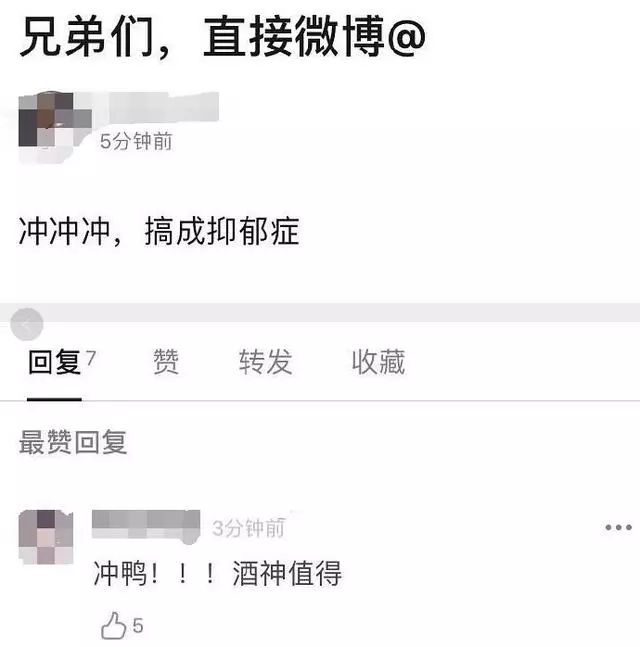The image size is (640, 647).
Task: Switch to the 赞 tab
Action: click(x=166, y=361)
